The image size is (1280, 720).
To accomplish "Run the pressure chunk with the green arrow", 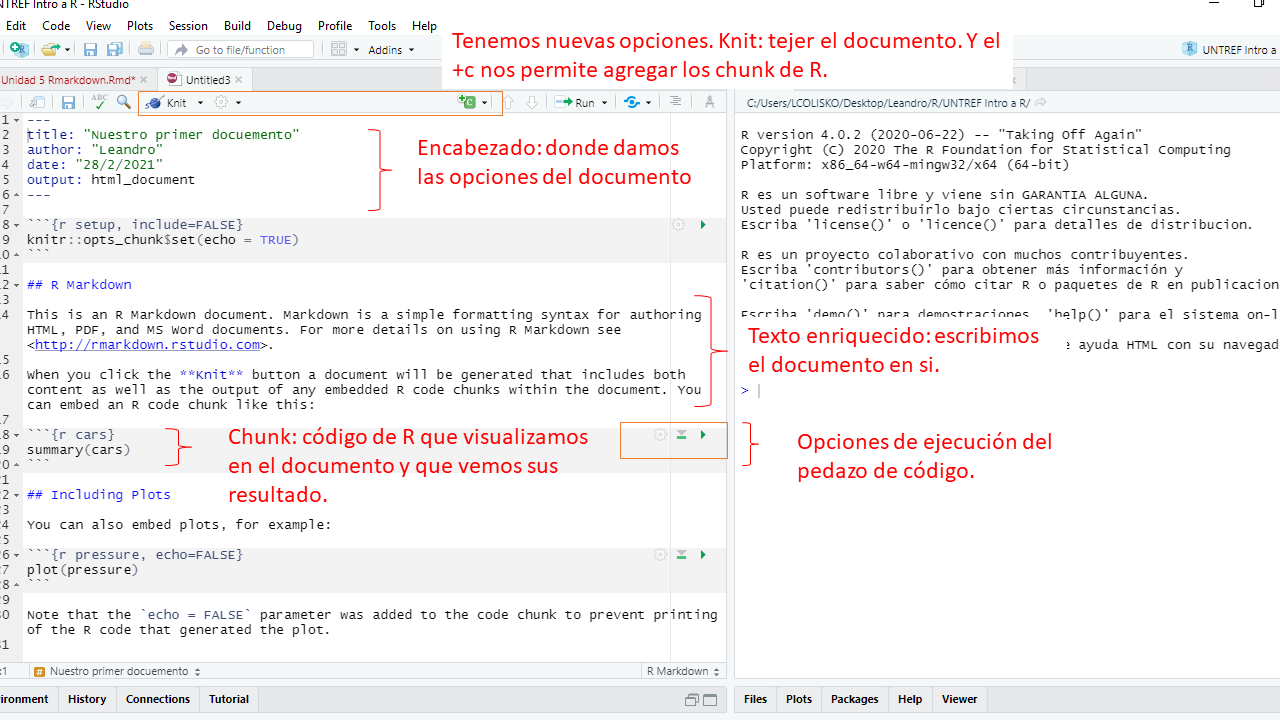I will pos(703,555).
